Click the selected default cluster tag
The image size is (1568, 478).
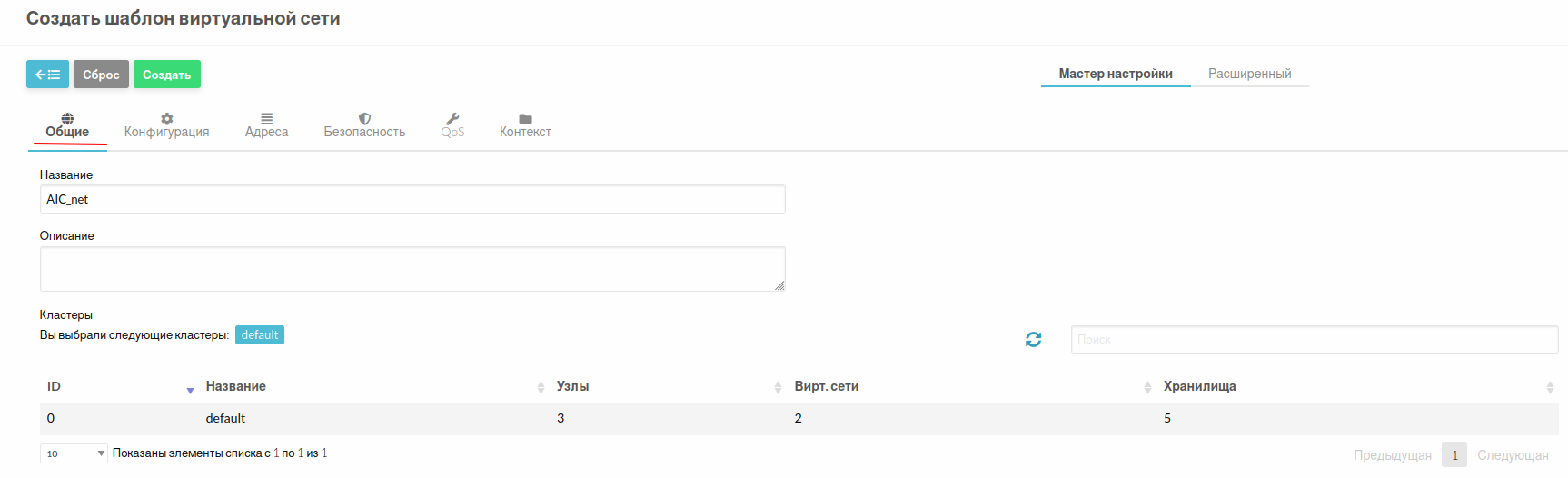[x=260, y=335]
